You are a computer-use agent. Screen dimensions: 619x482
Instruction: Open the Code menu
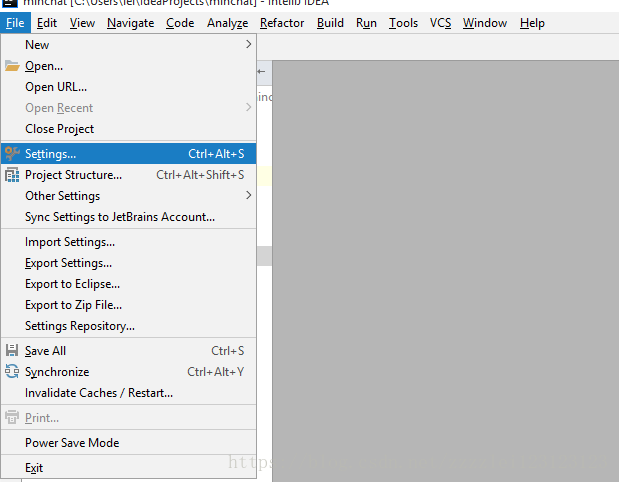click(180, 23)
